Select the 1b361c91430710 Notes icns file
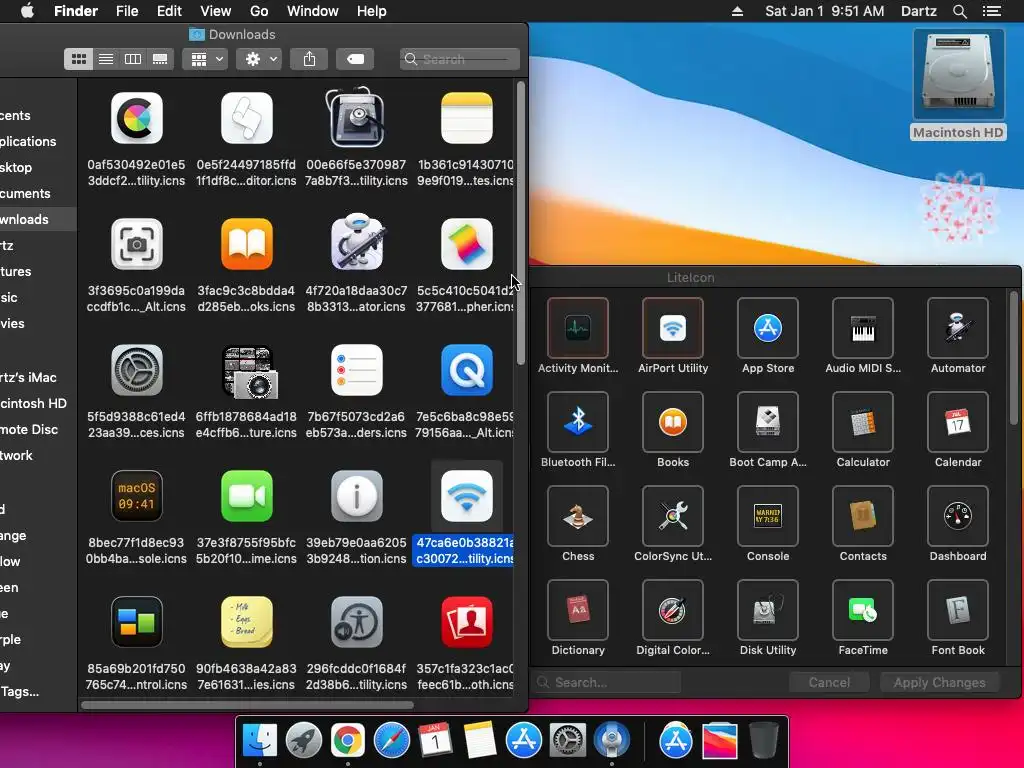 tap(466, 118)
